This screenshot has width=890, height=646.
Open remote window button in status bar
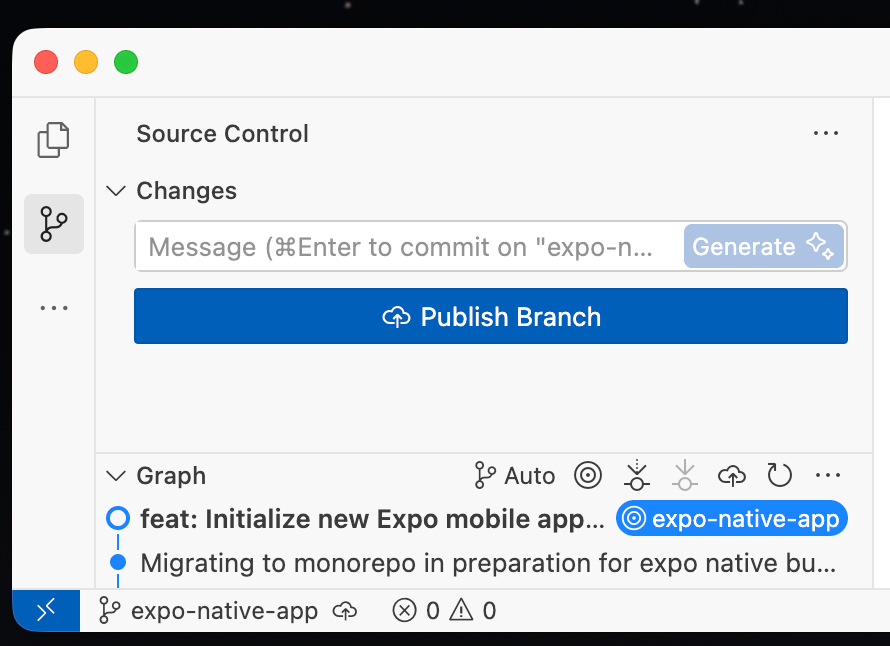(46, 611)
